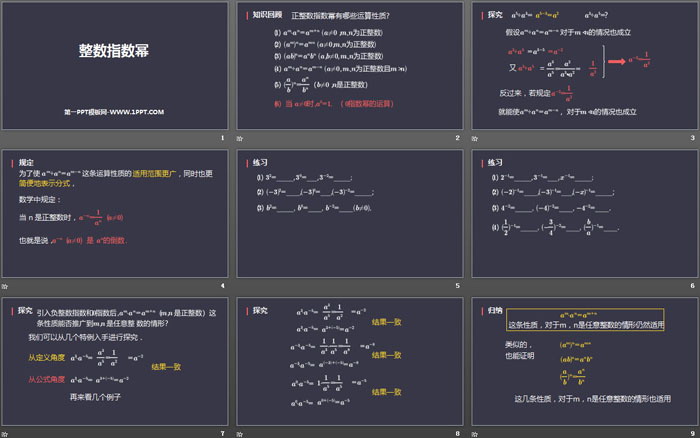Click slide number label 7
This screenshot has width=700, height=438.
tap(222, 433)
